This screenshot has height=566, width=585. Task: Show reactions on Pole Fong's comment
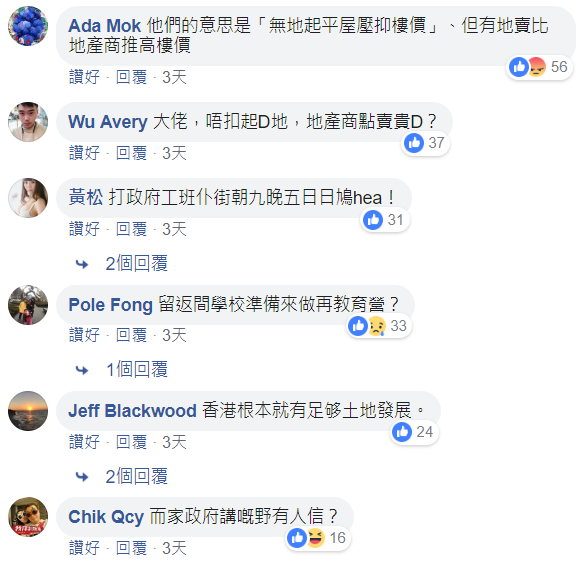[379, 326]
